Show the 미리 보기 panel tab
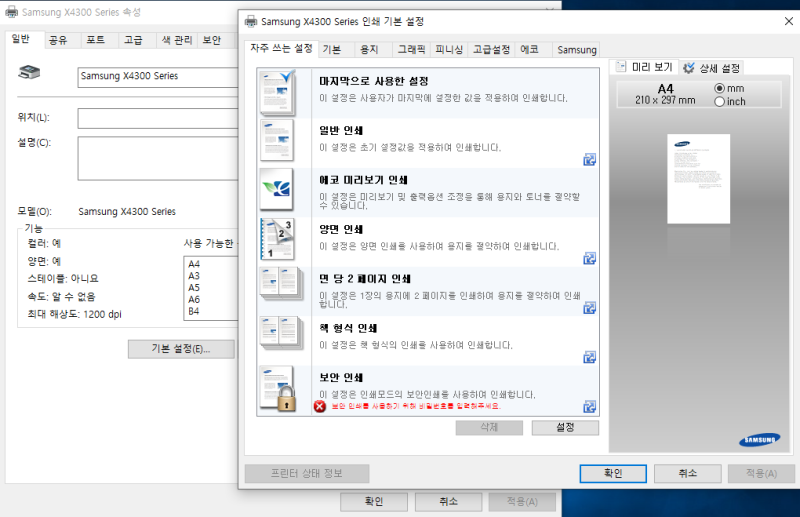The width and height of the screenshot is (800, 517). [x=644, y=67]
